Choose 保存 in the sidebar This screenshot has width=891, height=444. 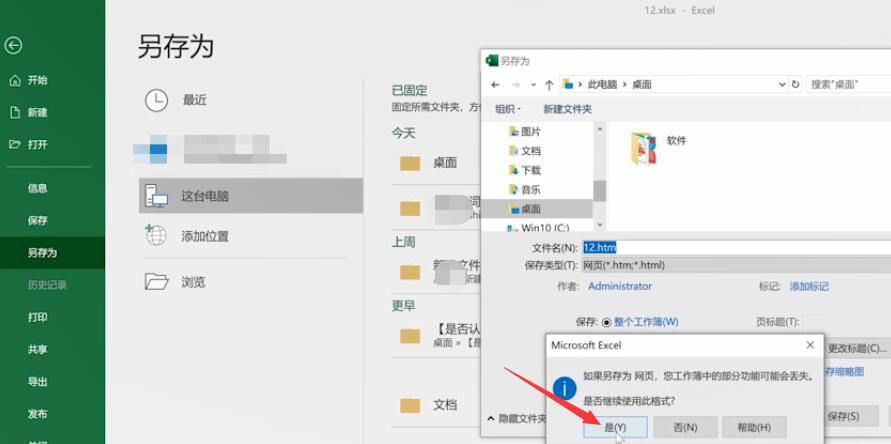tap(38, 221)
